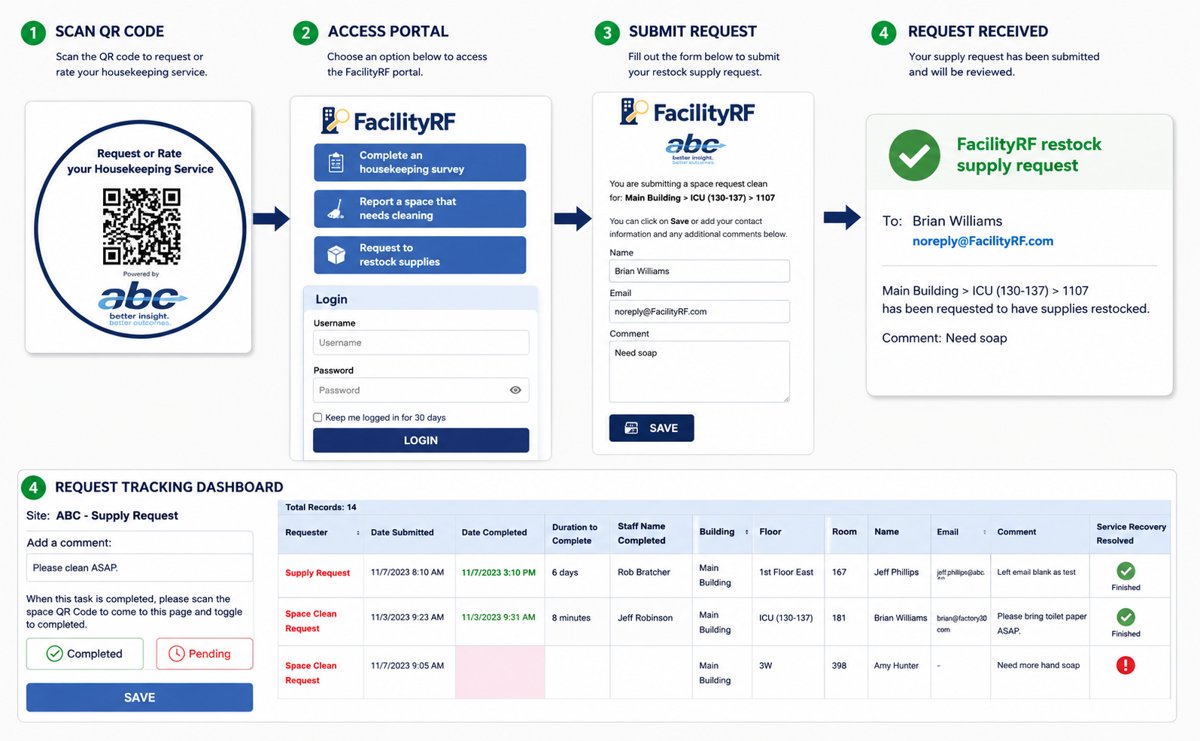The height and width of the screenshot is (741, 1200).
Task: Click the Finished check icon in Jeff Phillips row
Action: [1126, 571]
